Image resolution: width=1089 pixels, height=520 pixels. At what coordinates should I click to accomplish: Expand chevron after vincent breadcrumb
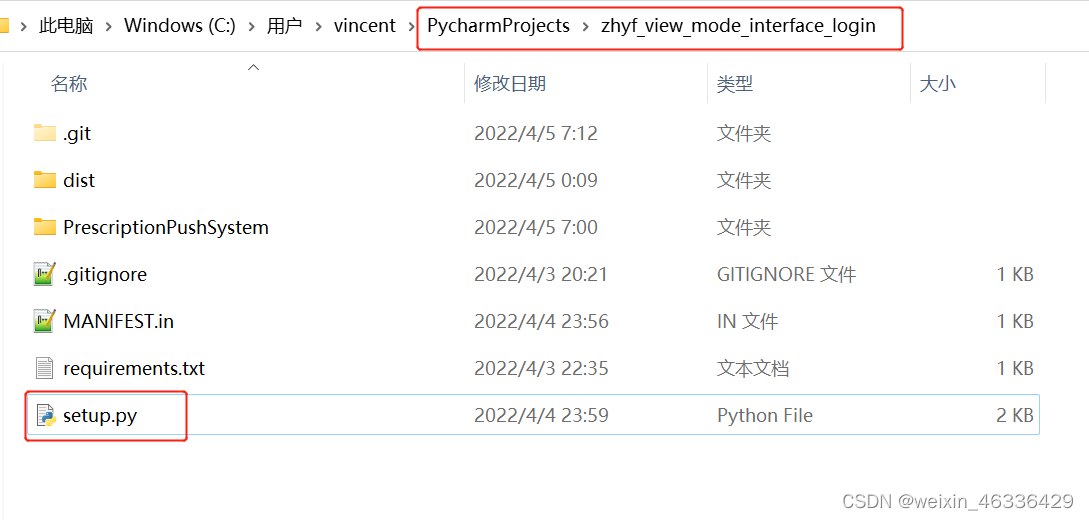(x=411, y=26)
